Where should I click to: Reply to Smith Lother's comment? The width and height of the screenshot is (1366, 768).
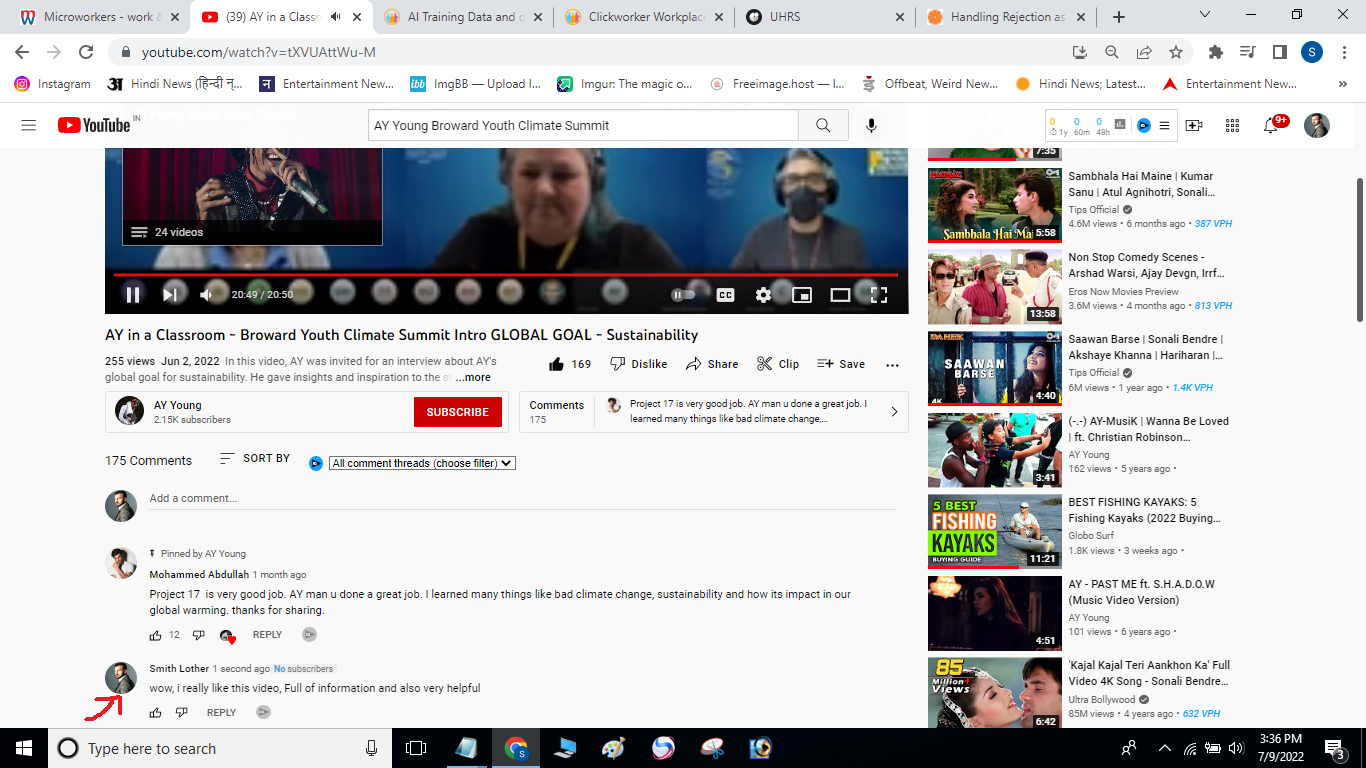point(221,713)
